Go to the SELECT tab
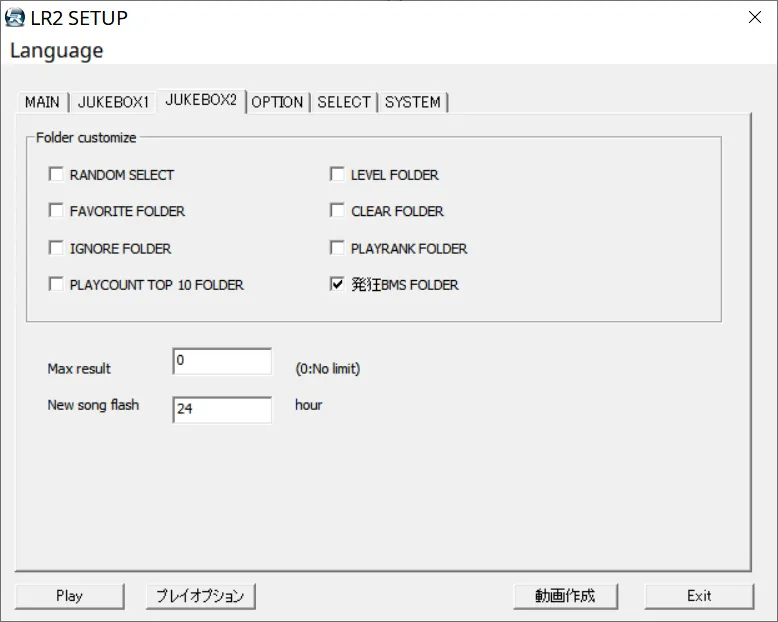 [x=344, y=102]
